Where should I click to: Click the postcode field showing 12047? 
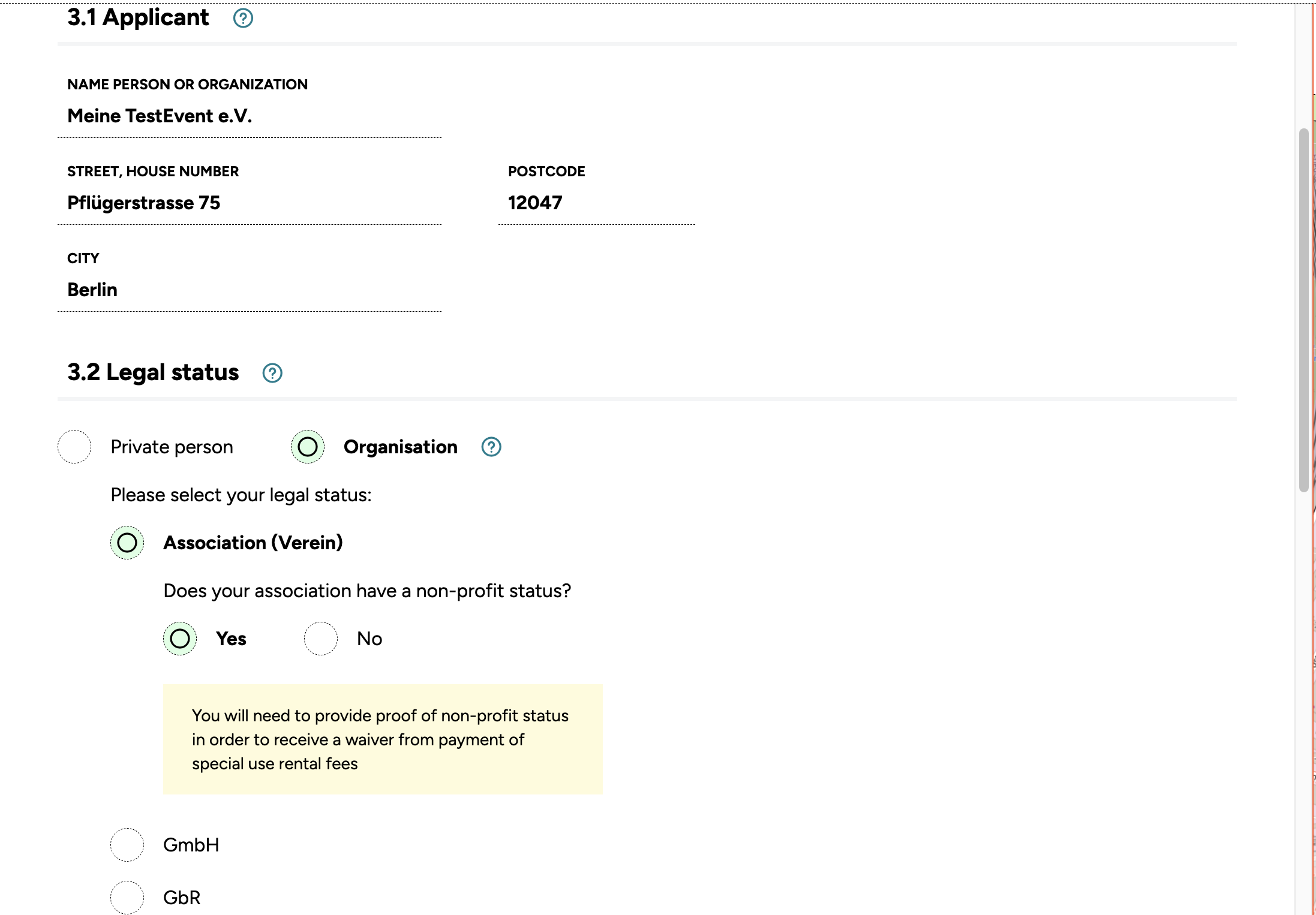click(x=596, y=203)
